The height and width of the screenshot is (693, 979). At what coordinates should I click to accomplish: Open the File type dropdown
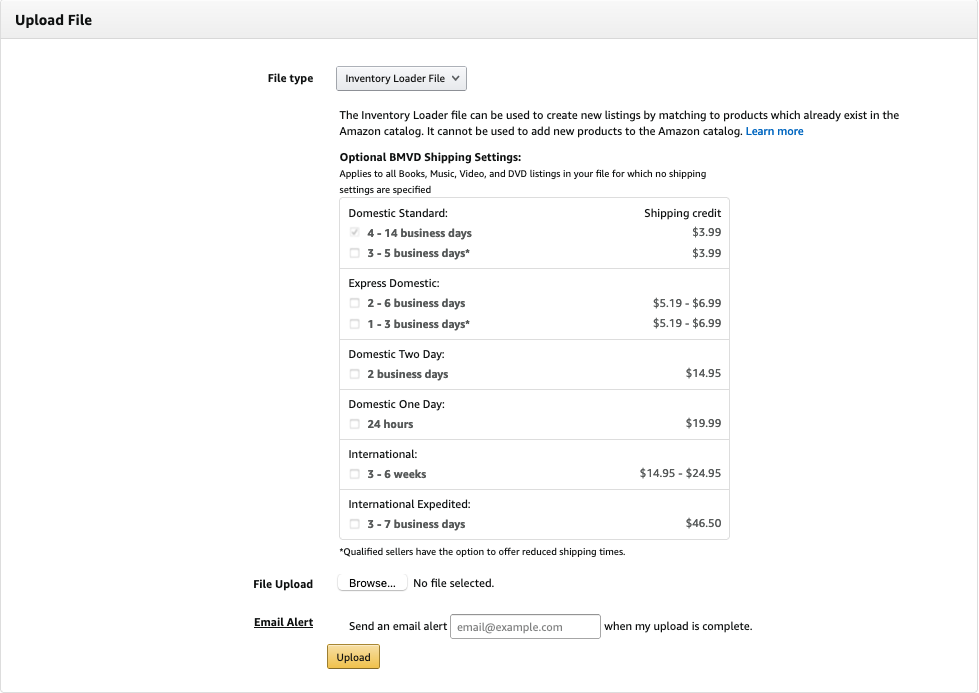point(401,78)
